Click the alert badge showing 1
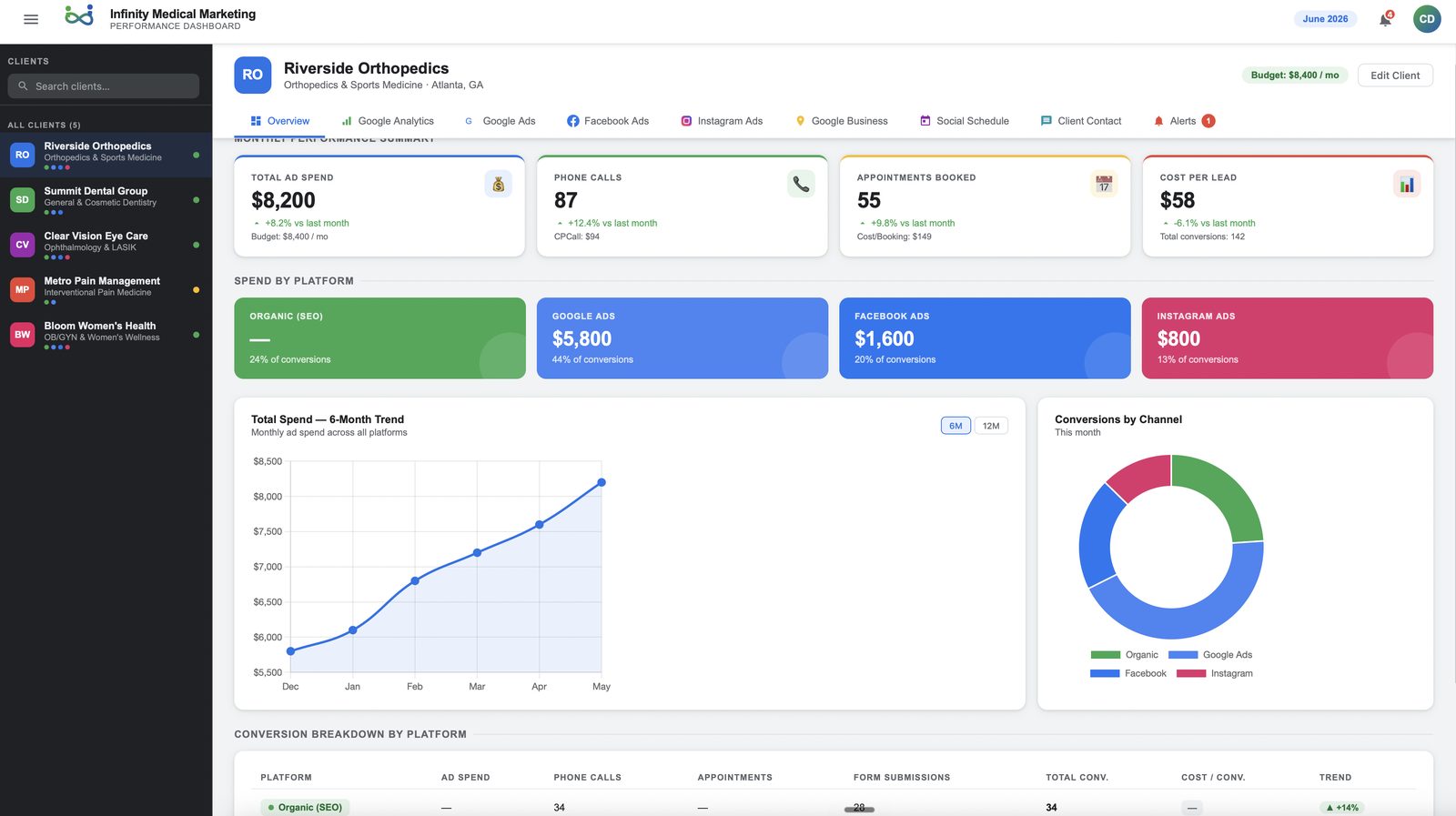 click(x=1208, y=121)
